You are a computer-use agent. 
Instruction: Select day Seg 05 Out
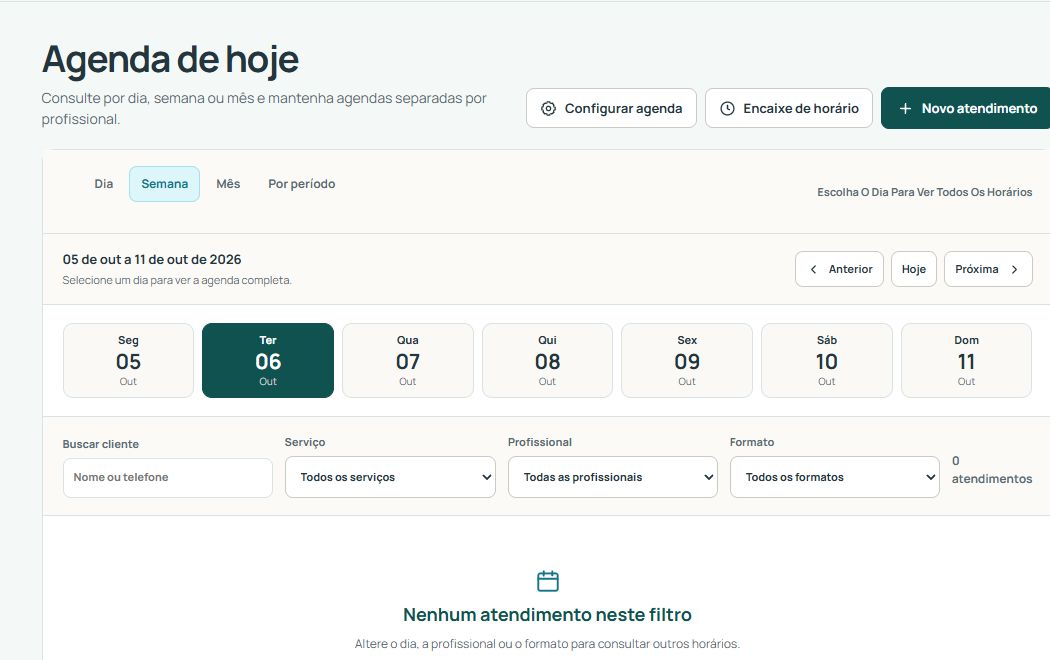[129, 361]
